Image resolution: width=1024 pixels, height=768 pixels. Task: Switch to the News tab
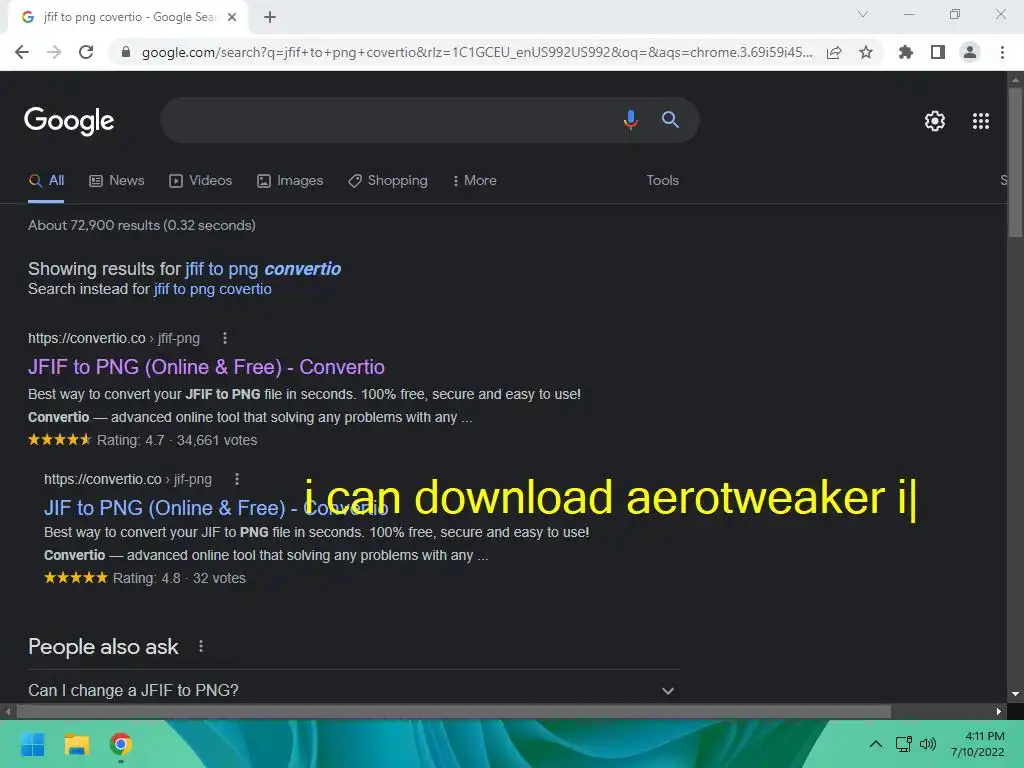[117, 181]
